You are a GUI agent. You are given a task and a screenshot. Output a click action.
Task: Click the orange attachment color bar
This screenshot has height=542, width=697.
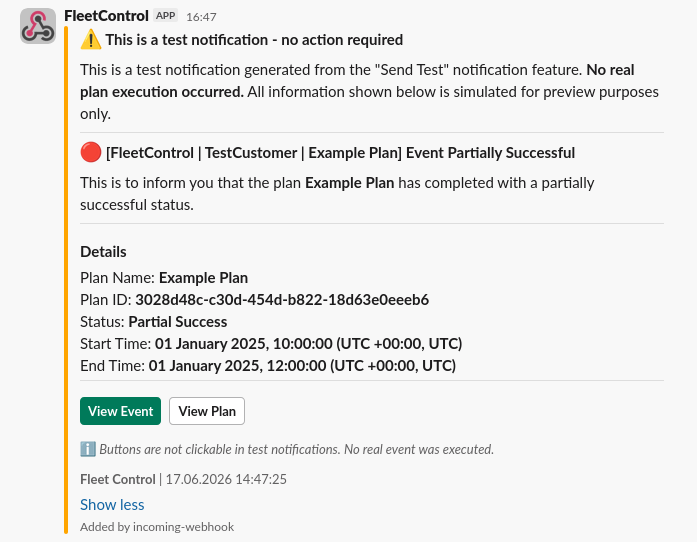click(66, 280)
